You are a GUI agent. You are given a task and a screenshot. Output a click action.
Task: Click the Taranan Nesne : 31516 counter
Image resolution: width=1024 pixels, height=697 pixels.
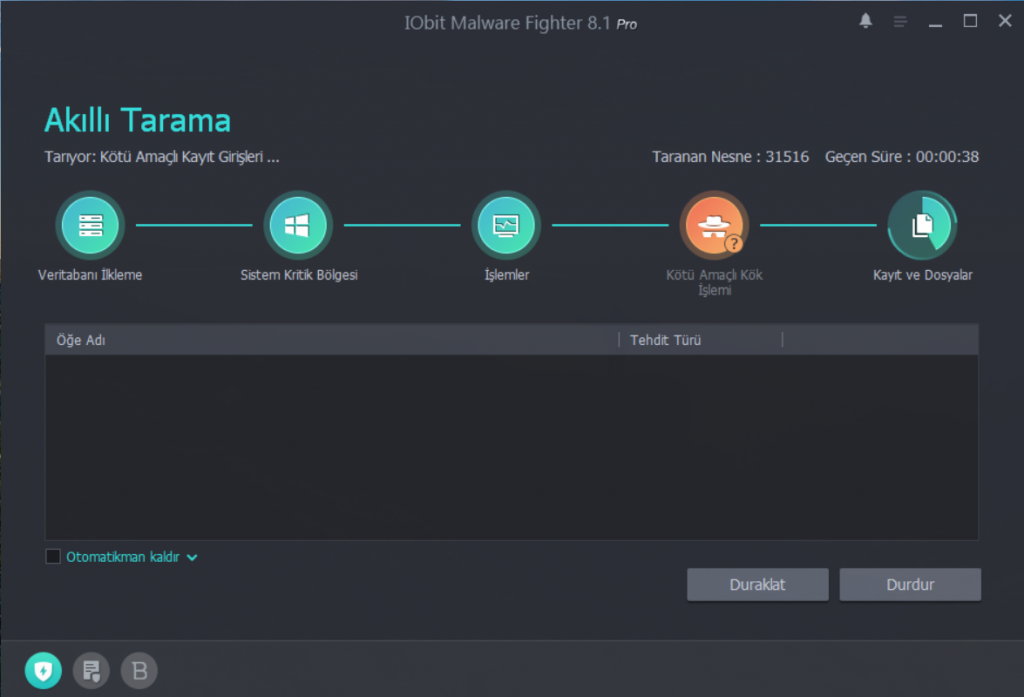730,157
